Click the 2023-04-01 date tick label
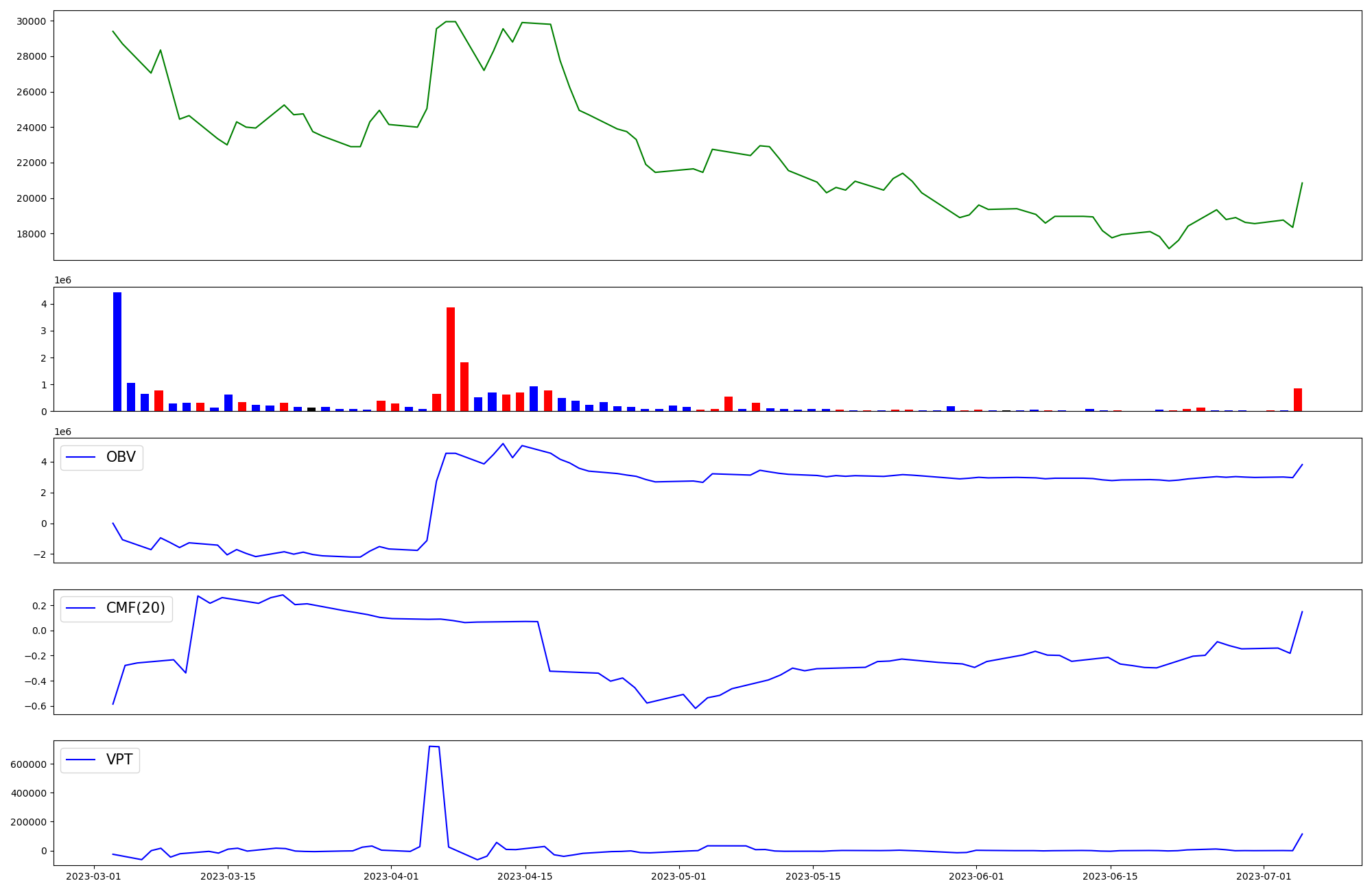The width and height of the screenshot is (1372, 892). click(391, 876)
